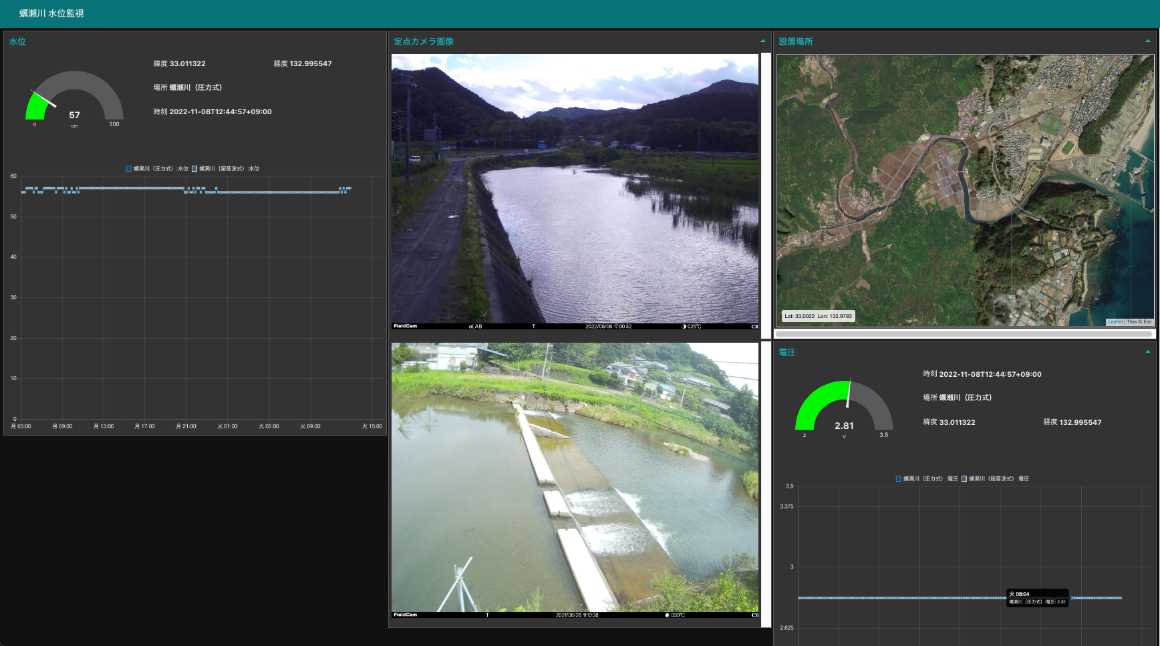Click the weir camera image
This screenshot has height=646, width=1160.
[575, 480]
